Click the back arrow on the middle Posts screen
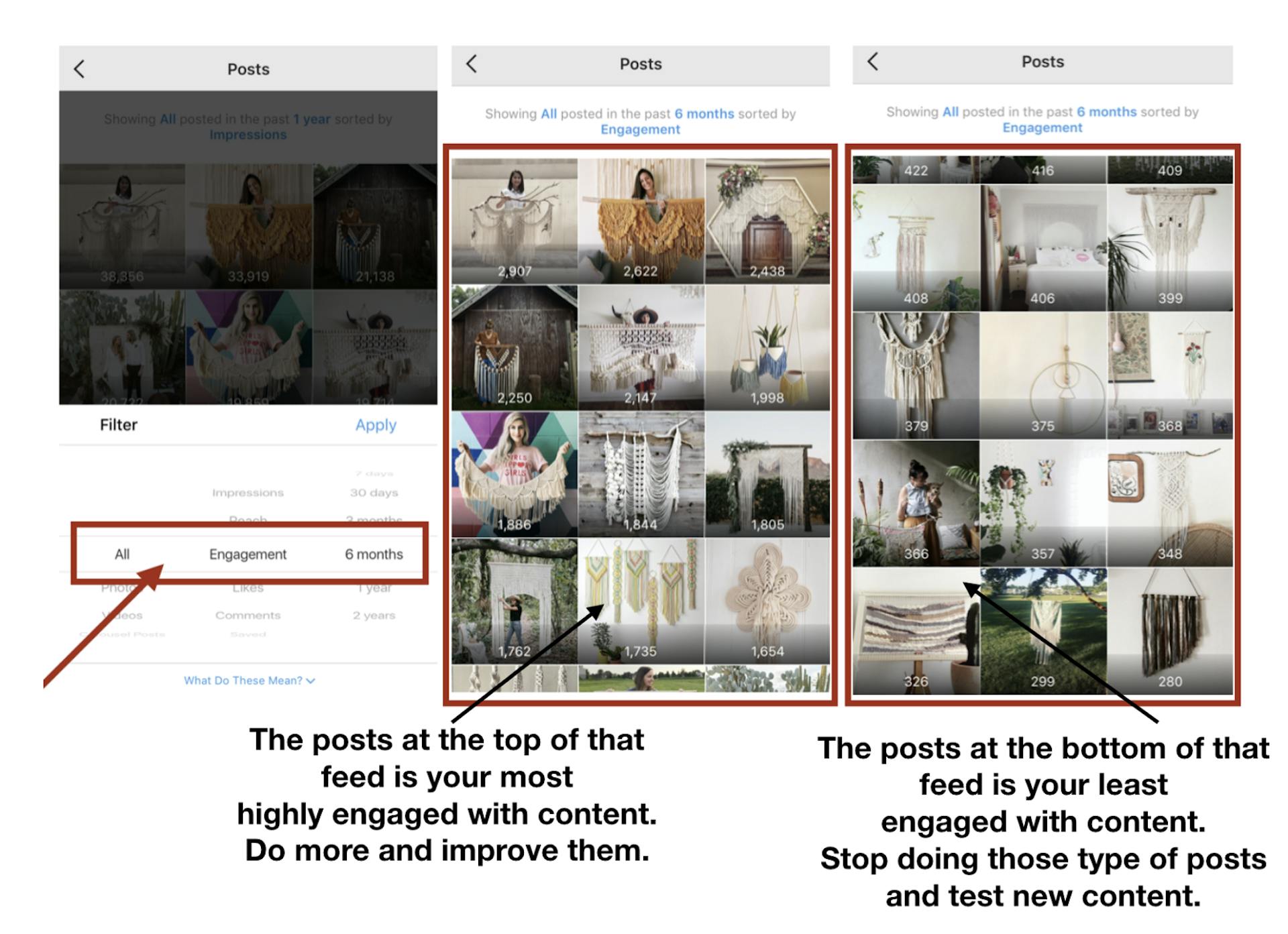Image resolution: width=1288 pixels, height=934 pixels. pyautogui.click(x=472, y=64)
